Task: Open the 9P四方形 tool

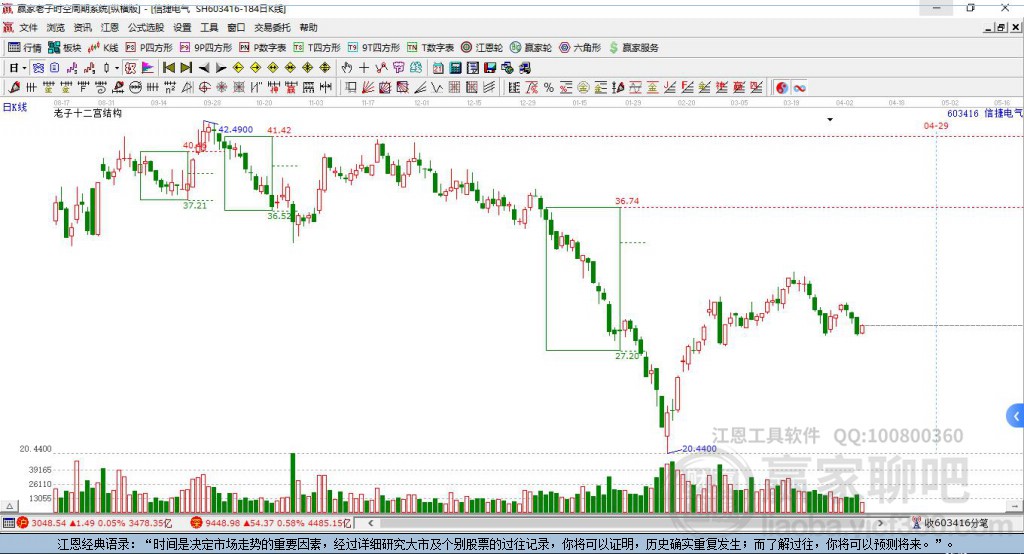Action: point(206,48)
